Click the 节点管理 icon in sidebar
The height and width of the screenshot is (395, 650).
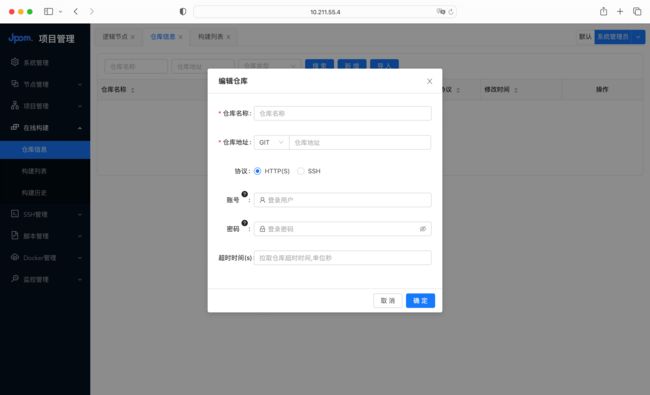pos(15,84)
